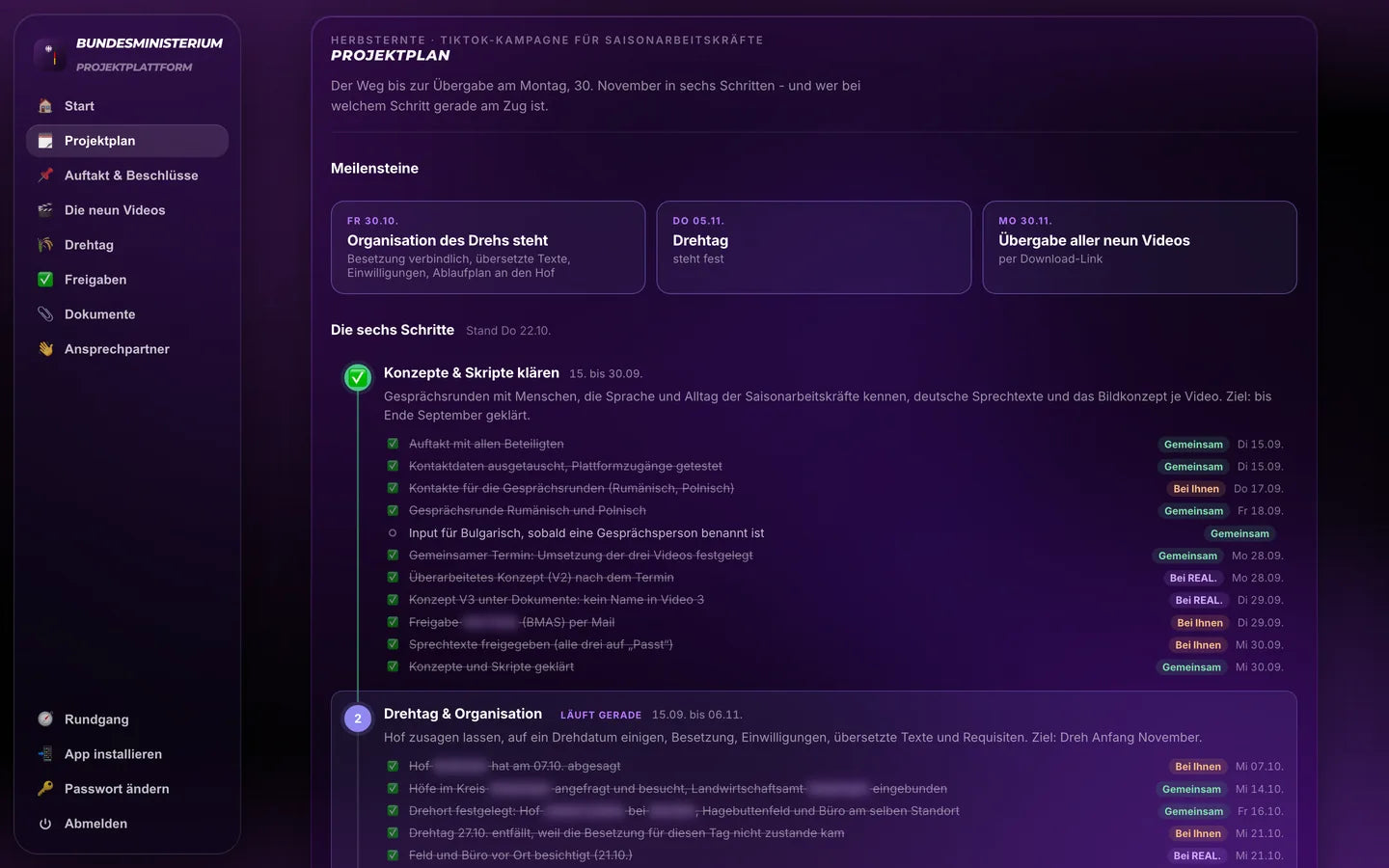Navigate to the Freigaben page
Screen dimensions: 1389x868
[127, 280]
